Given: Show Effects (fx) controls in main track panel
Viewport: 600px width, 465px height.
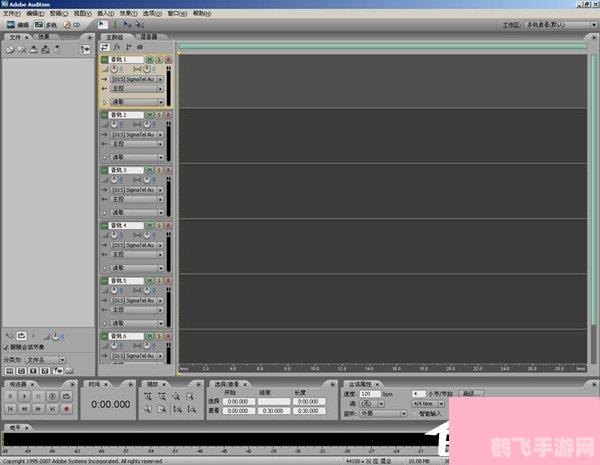Looking at the screenshot, I should 117,47.
